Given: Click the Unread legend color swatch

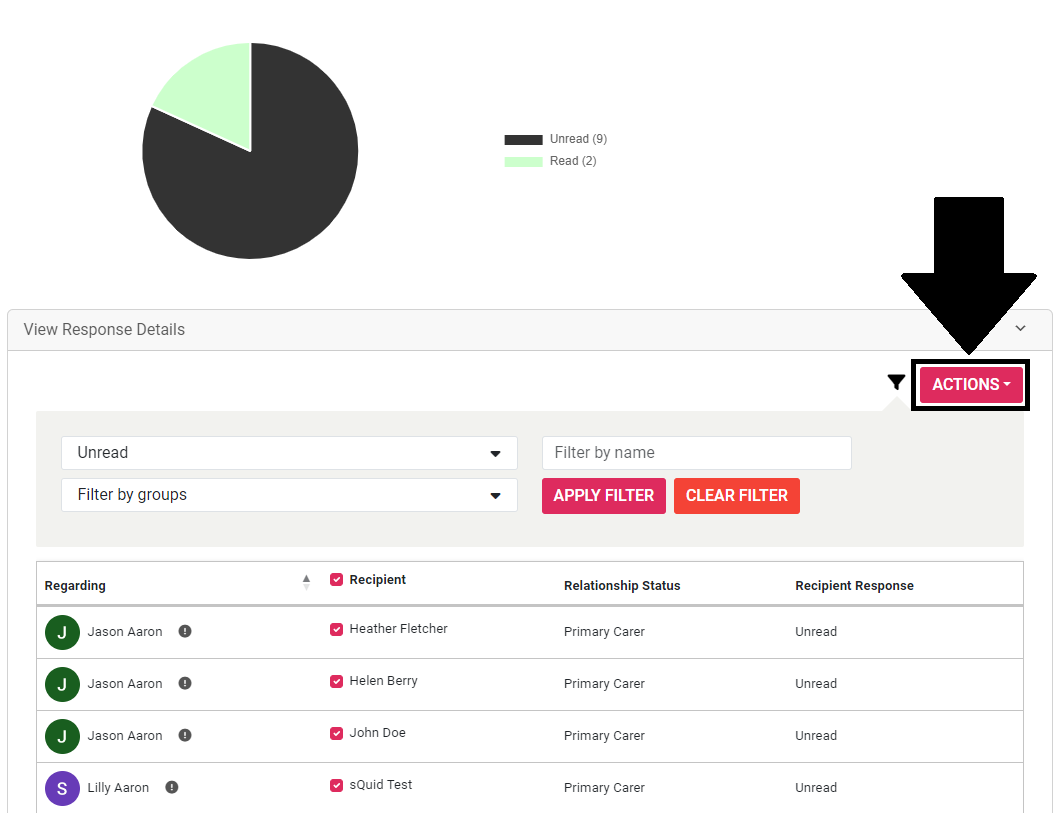Looking at the screenshot, I should pyautogui.click(x=523, y=140).
